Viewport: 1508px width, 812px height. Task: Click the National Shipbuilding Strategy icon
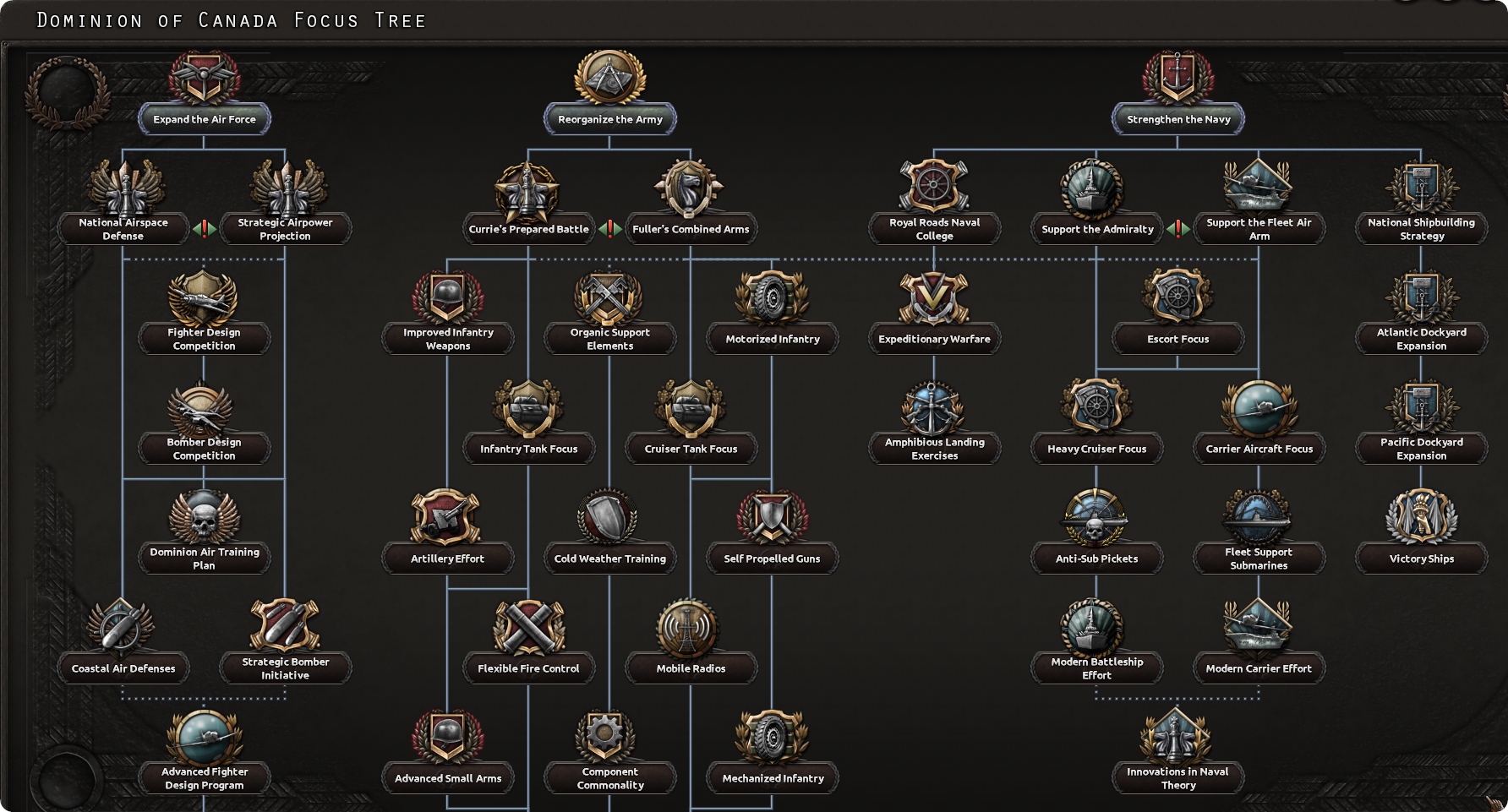tap(1421, 186)
